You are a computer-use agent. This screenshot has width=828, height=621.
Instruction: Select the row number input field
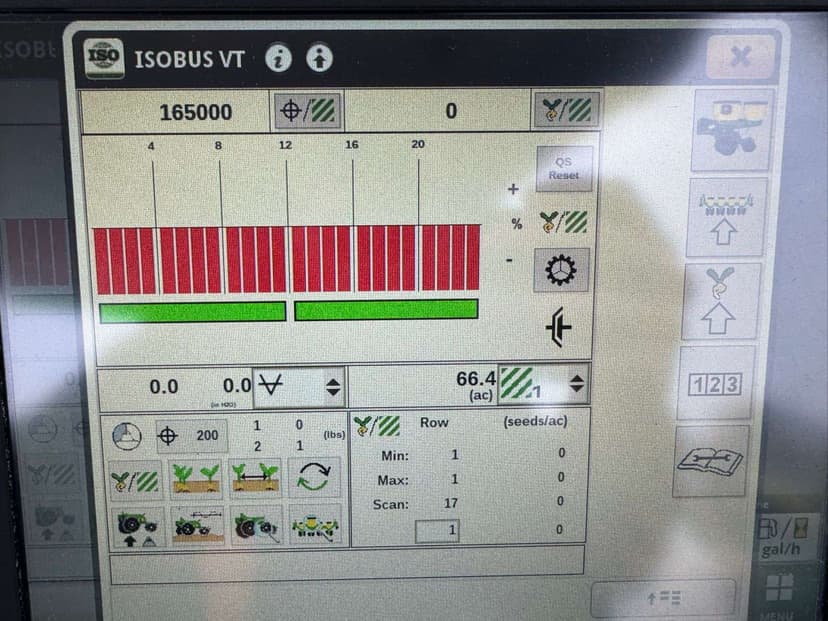[437, 531]
